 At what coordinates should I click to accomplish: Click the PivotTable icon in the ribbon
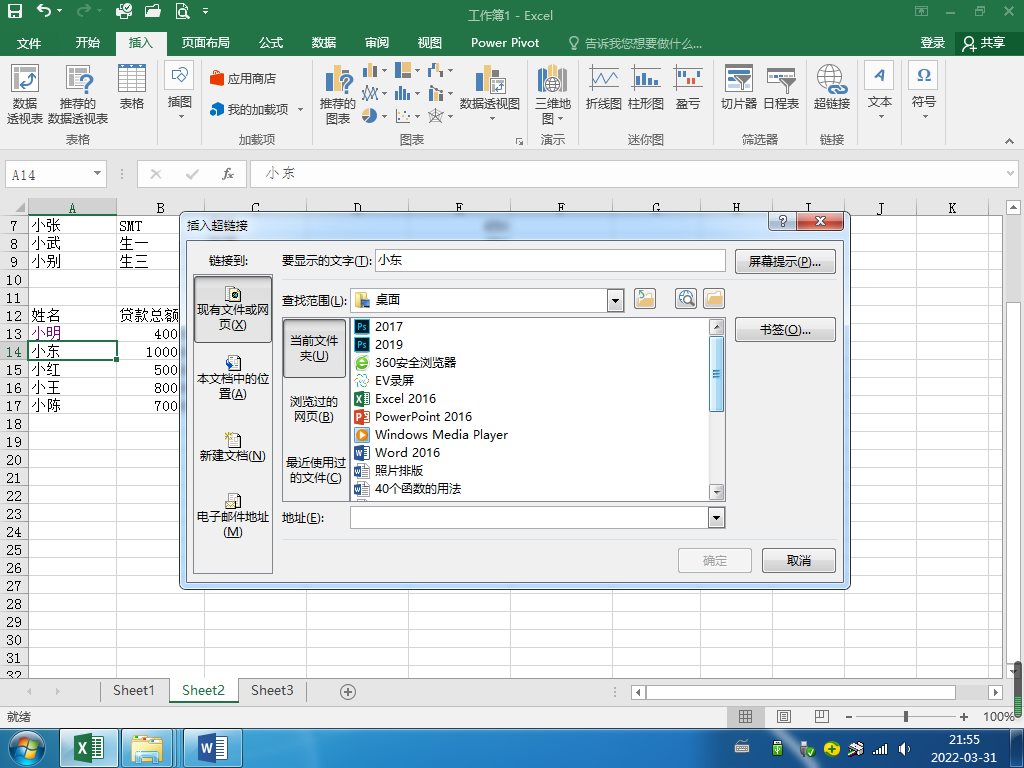[x=25, y=93]
